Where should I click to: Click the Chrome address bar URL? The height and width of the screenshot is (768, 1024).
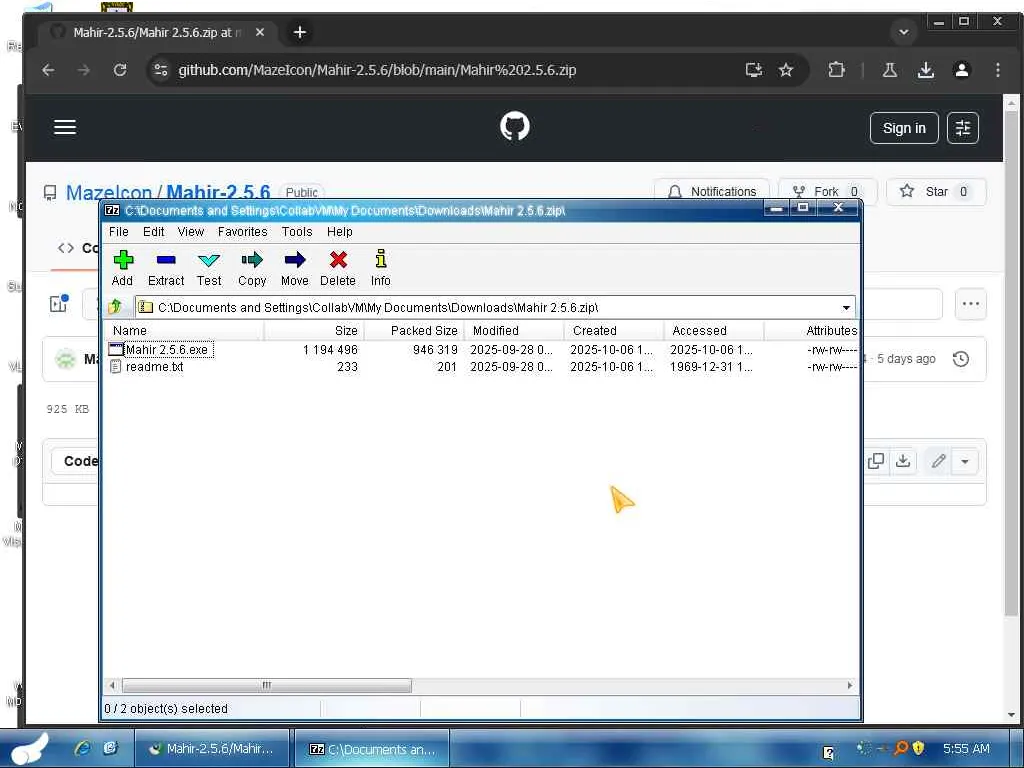click(377, 70)
